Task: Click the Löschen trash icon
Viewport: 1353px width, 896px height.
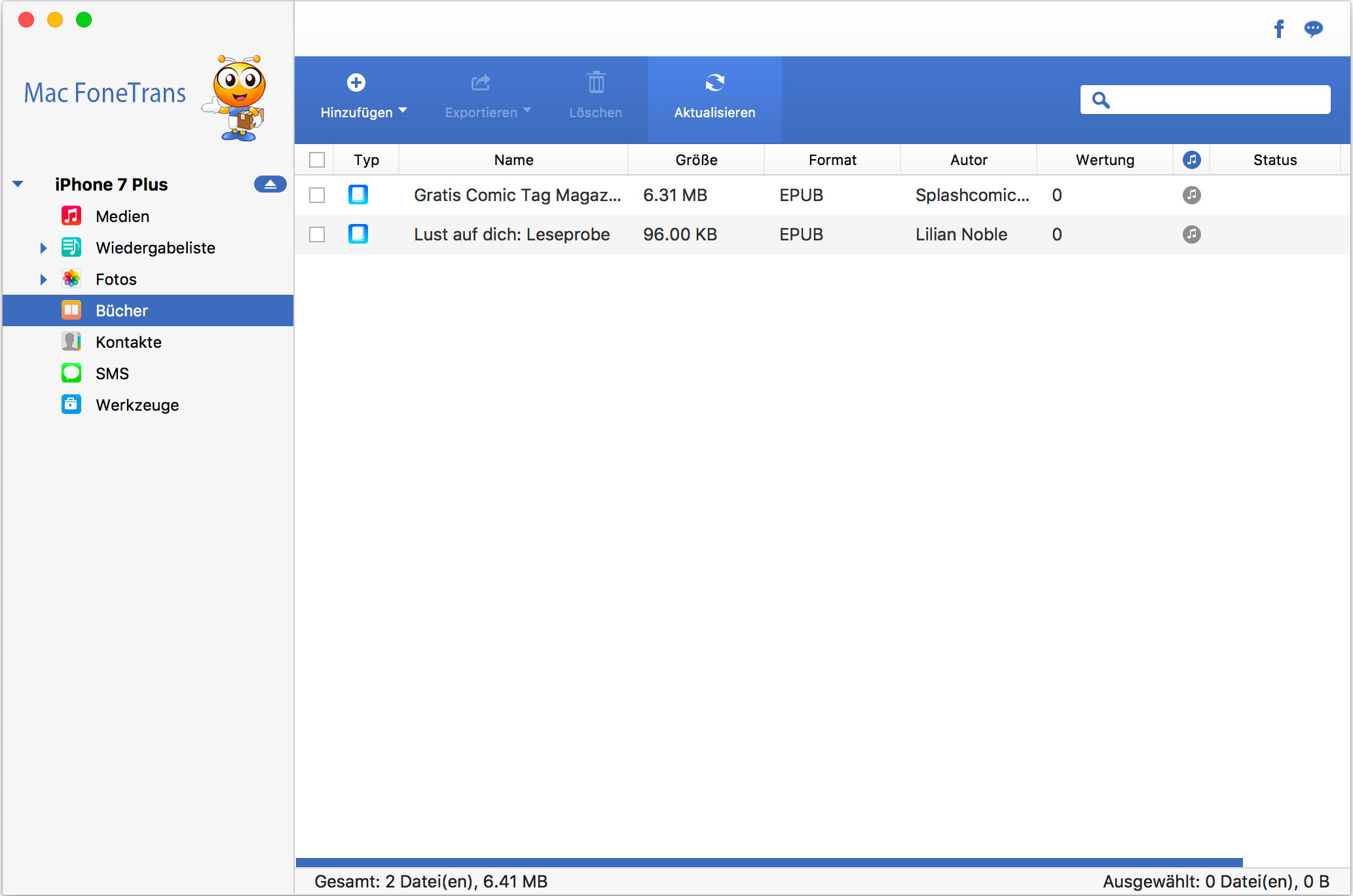Action: (596, 83)
